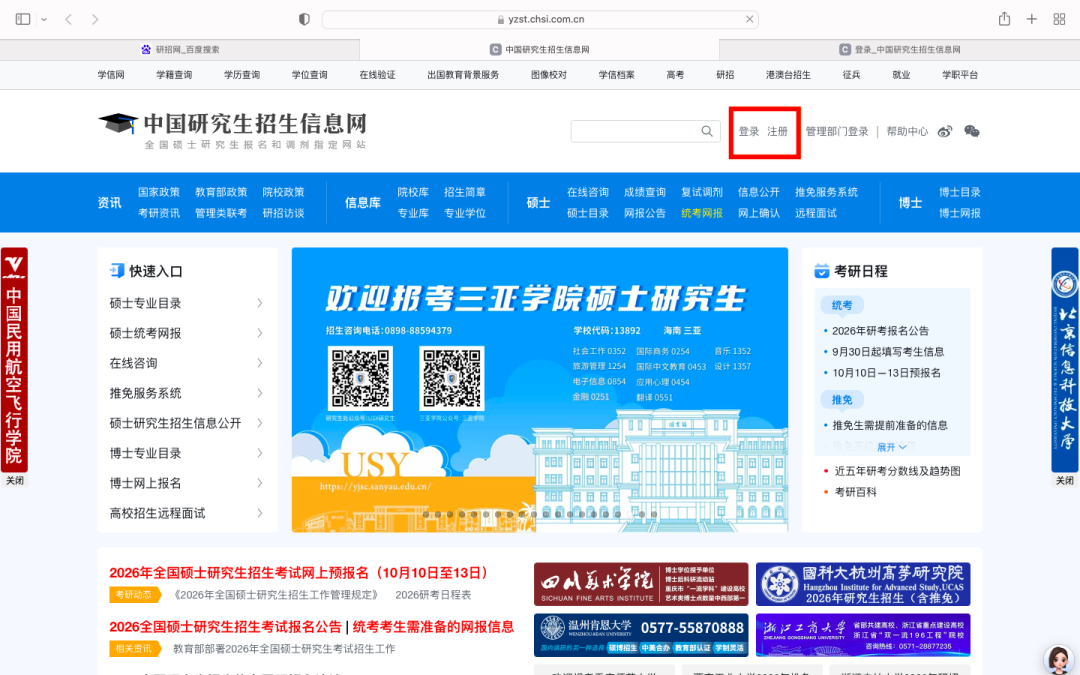Click the customer service avatar icon
The width and height of the screenshot is (1080, 675).
point(1057,658)
